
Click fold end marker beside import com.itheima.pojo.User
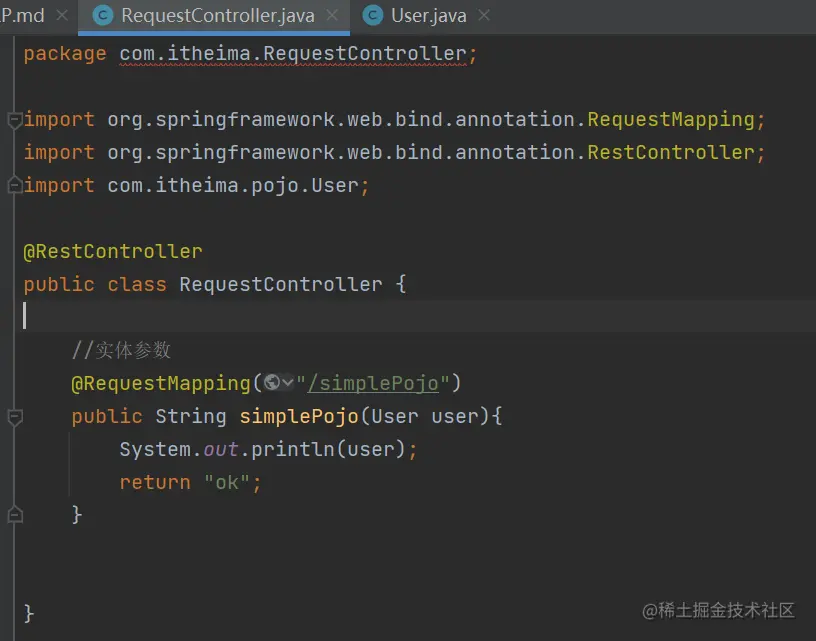(15, 185)
